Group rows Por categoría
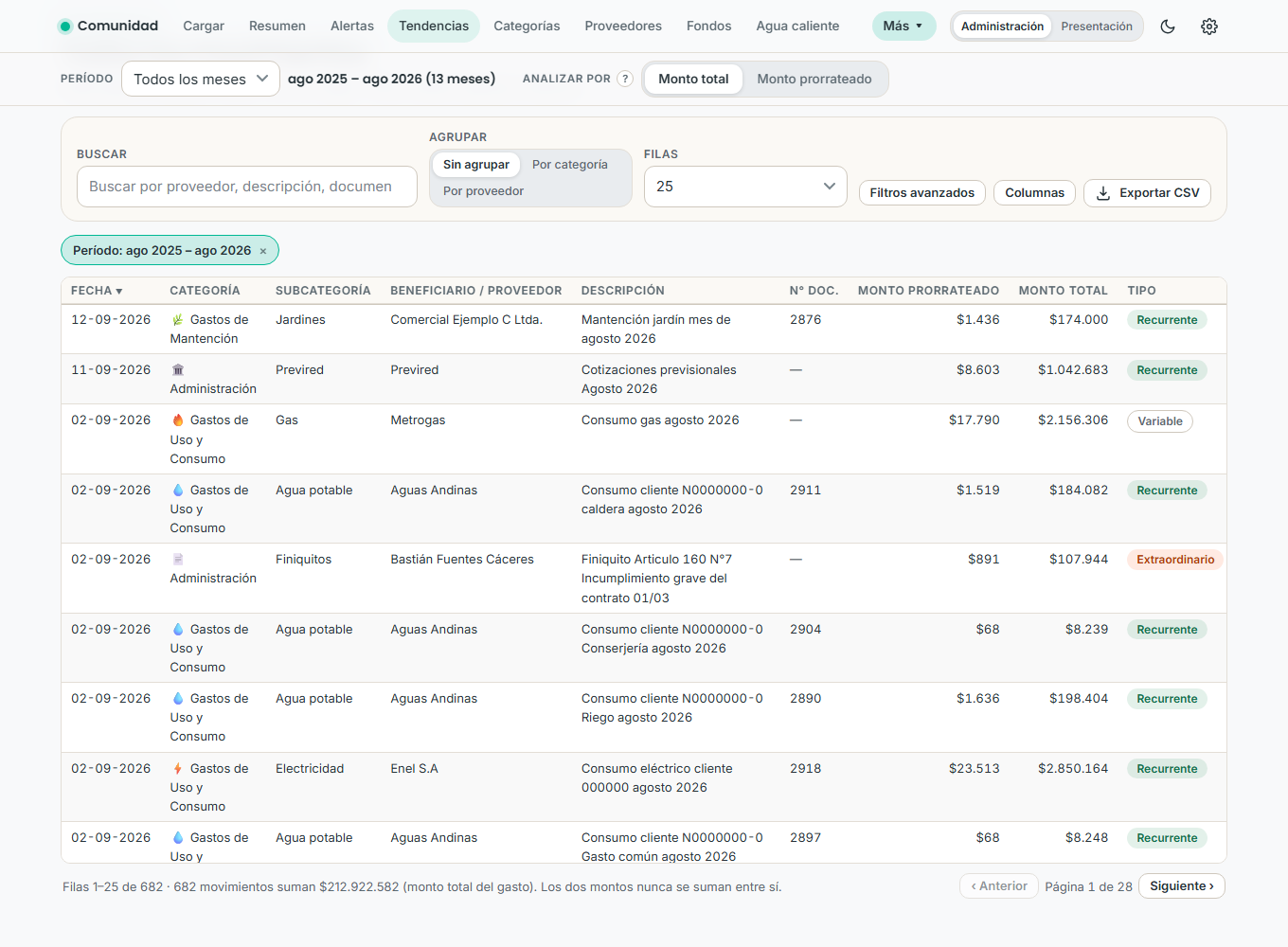Screen dimensions: 1288x947 click(x=570, y=165)
